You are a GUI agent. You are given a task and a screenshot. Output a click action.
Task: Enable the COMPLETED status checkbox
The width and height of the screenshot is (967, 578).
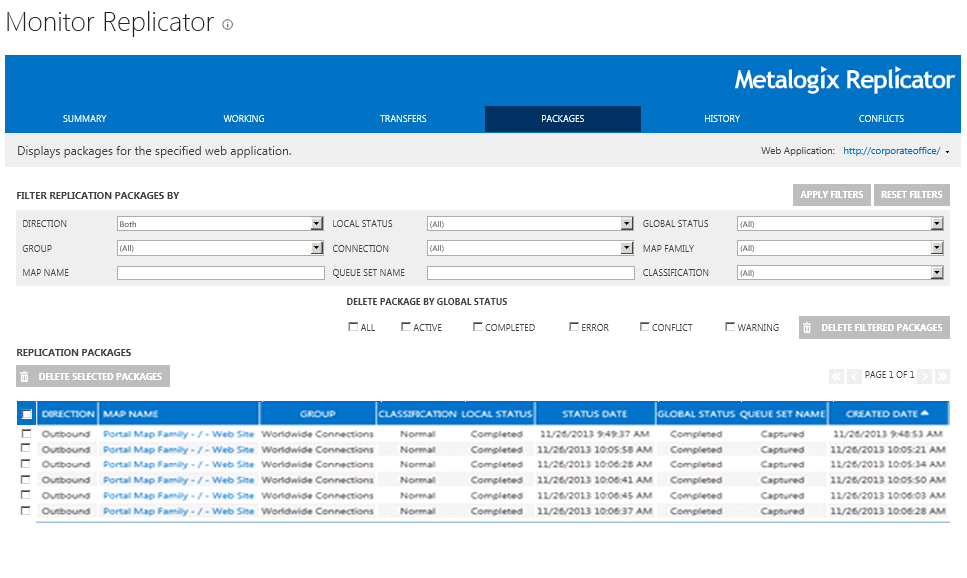point(478,327)
